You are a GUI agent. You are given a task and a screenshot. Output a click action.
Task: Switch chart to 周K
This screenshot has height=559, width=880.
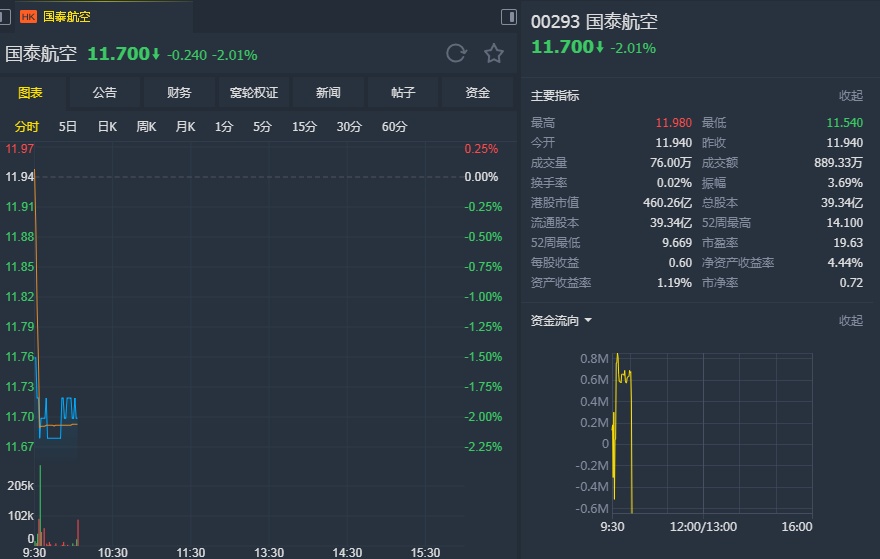click(x=146, y=127)
